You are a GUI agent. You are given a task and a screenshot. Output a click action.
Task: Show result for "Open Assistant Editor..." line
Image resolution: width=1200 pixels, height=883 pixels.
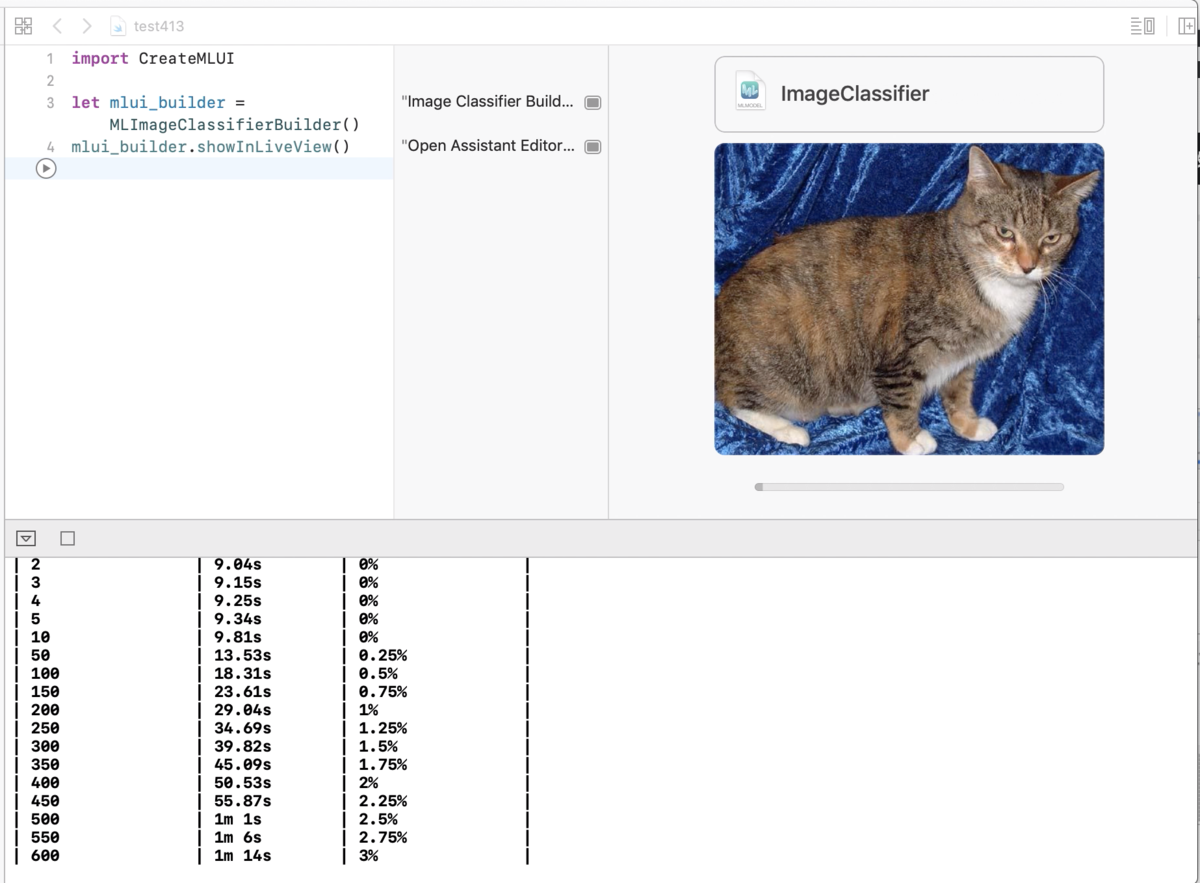(x=593, y=146)
